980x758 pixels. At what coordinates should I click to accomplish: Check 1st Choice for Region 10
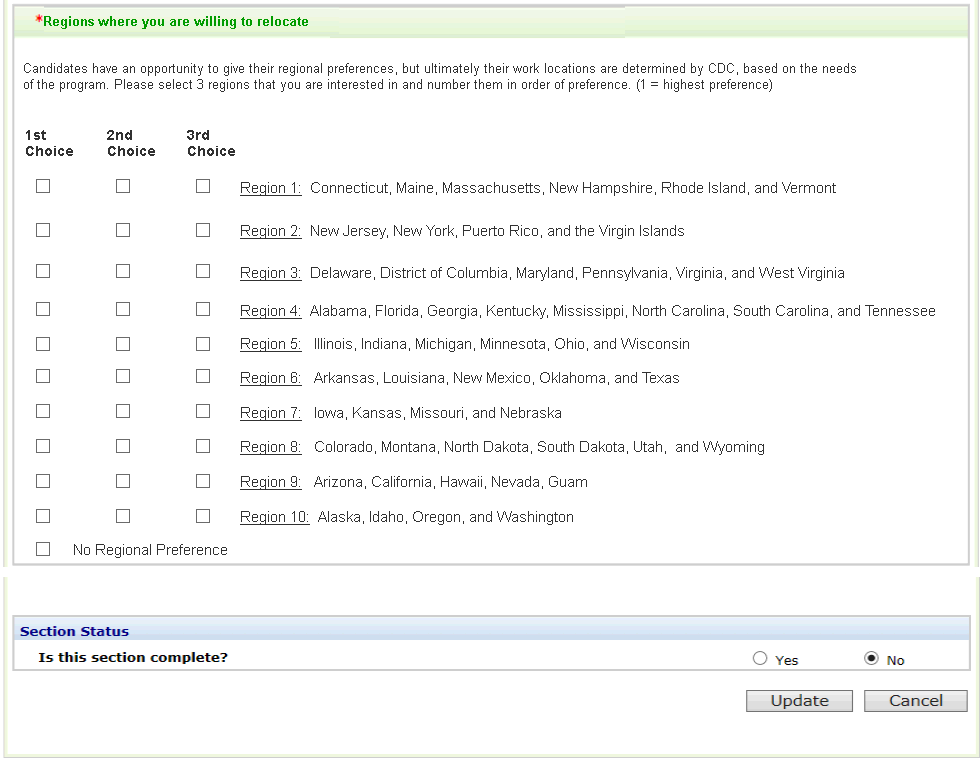point(43,516)
